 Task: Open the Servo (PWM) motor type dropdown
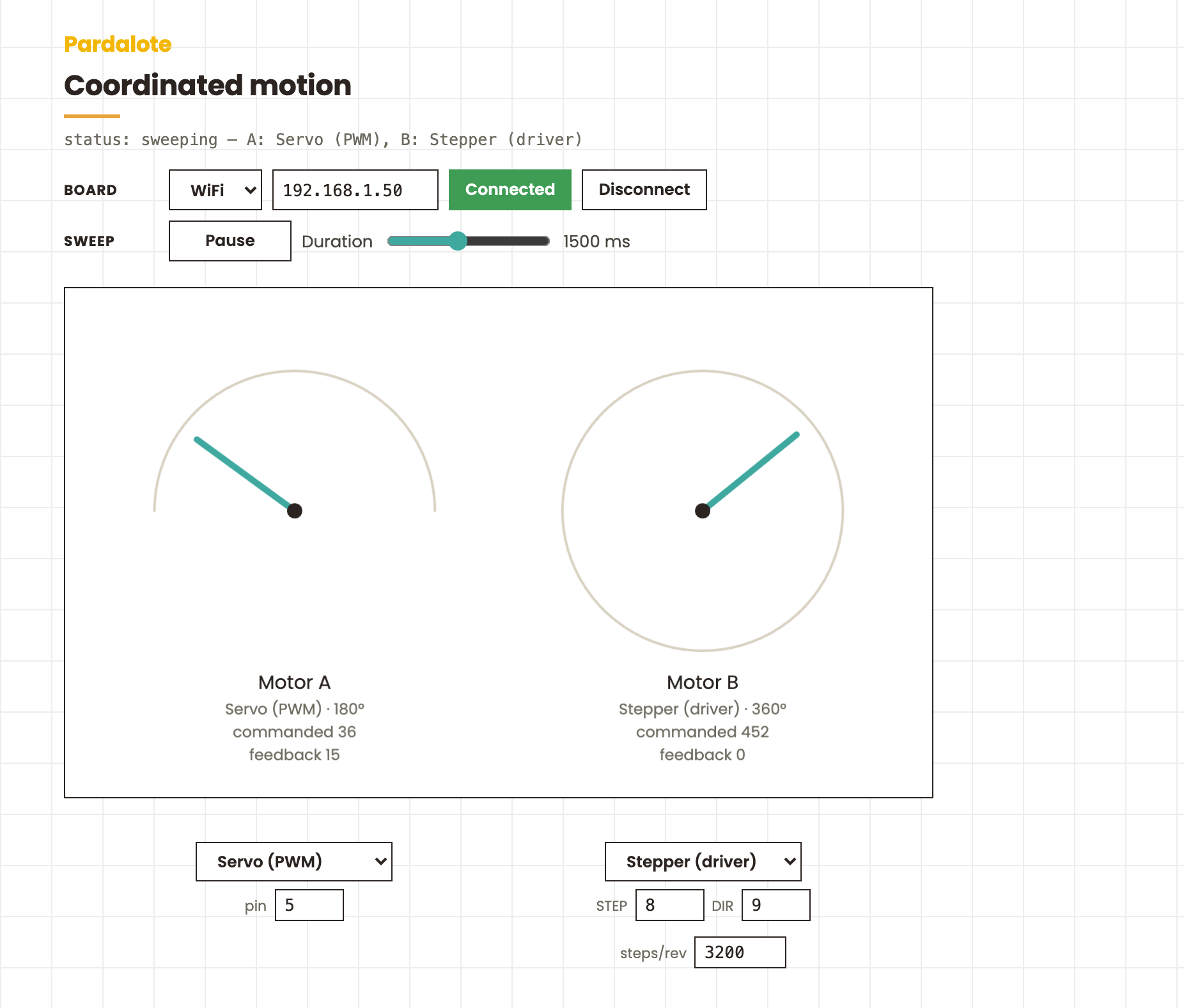[294, 862]
